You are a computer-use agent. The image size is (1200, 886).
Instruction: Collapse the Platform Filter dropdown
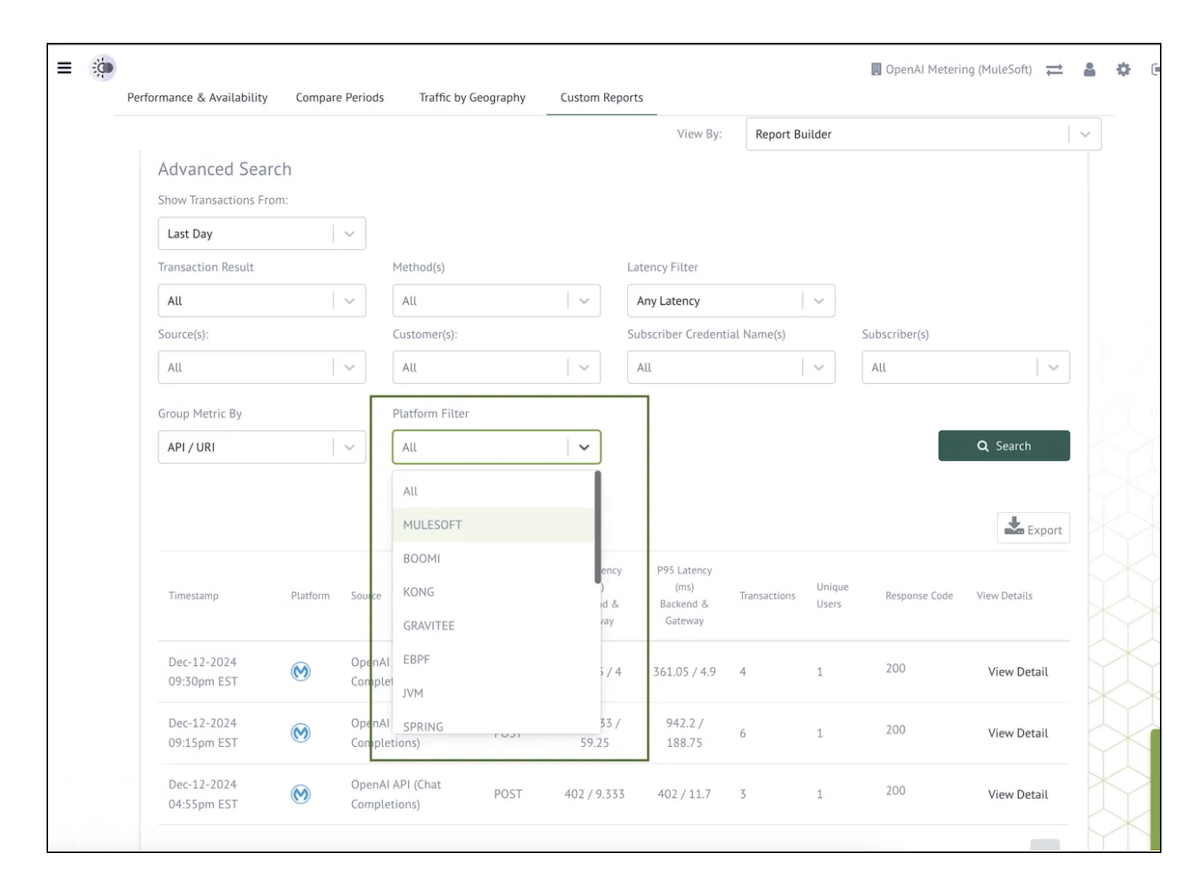[x=497, y=447]
